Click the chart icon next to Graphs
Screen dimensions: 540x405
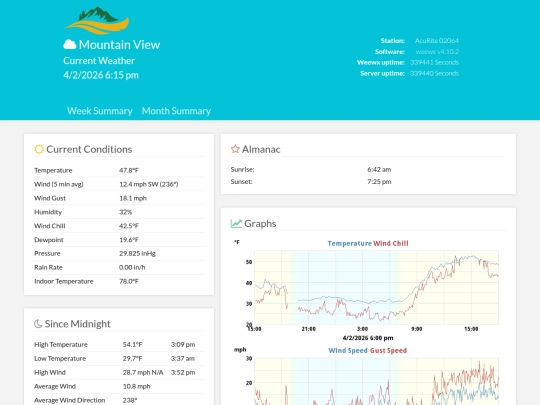(x=236, y=224)
